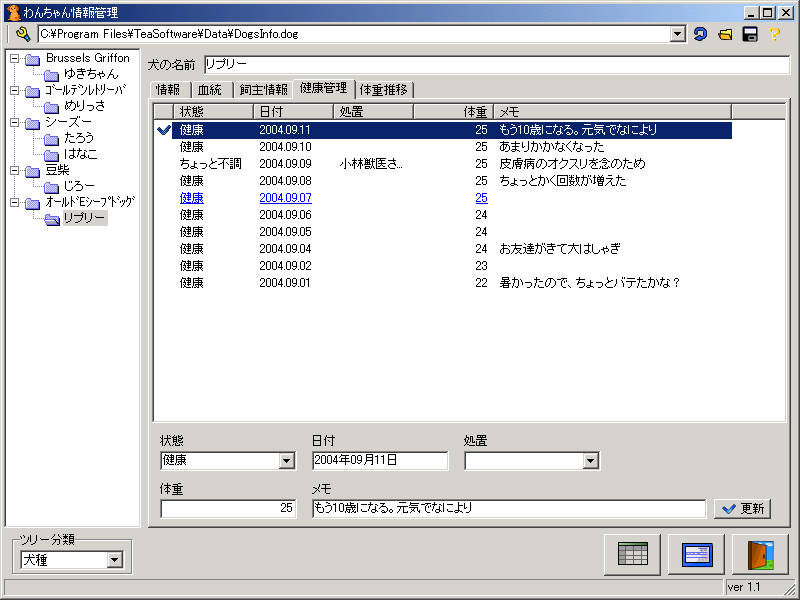Select the 2004.09.05 date cell

285,232
